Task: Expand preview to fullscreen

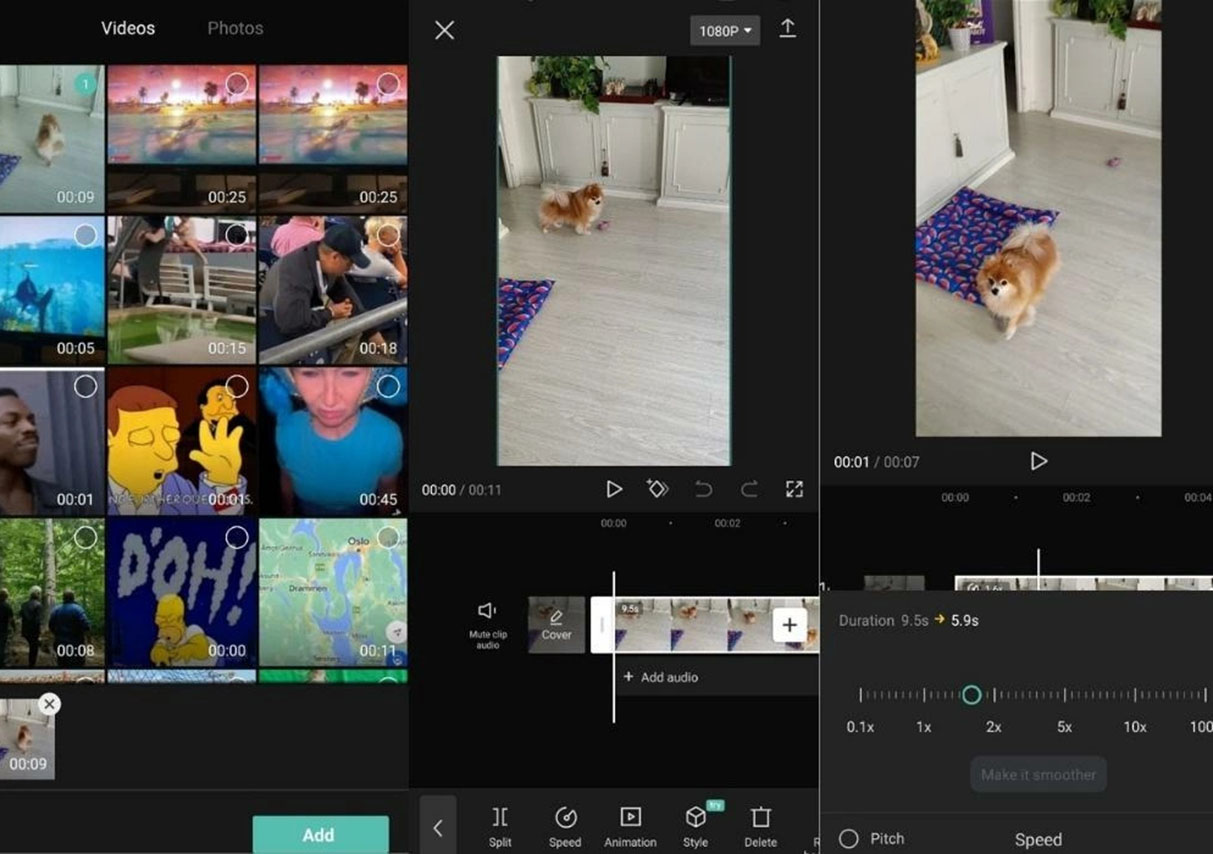Action: click(794, 489)
